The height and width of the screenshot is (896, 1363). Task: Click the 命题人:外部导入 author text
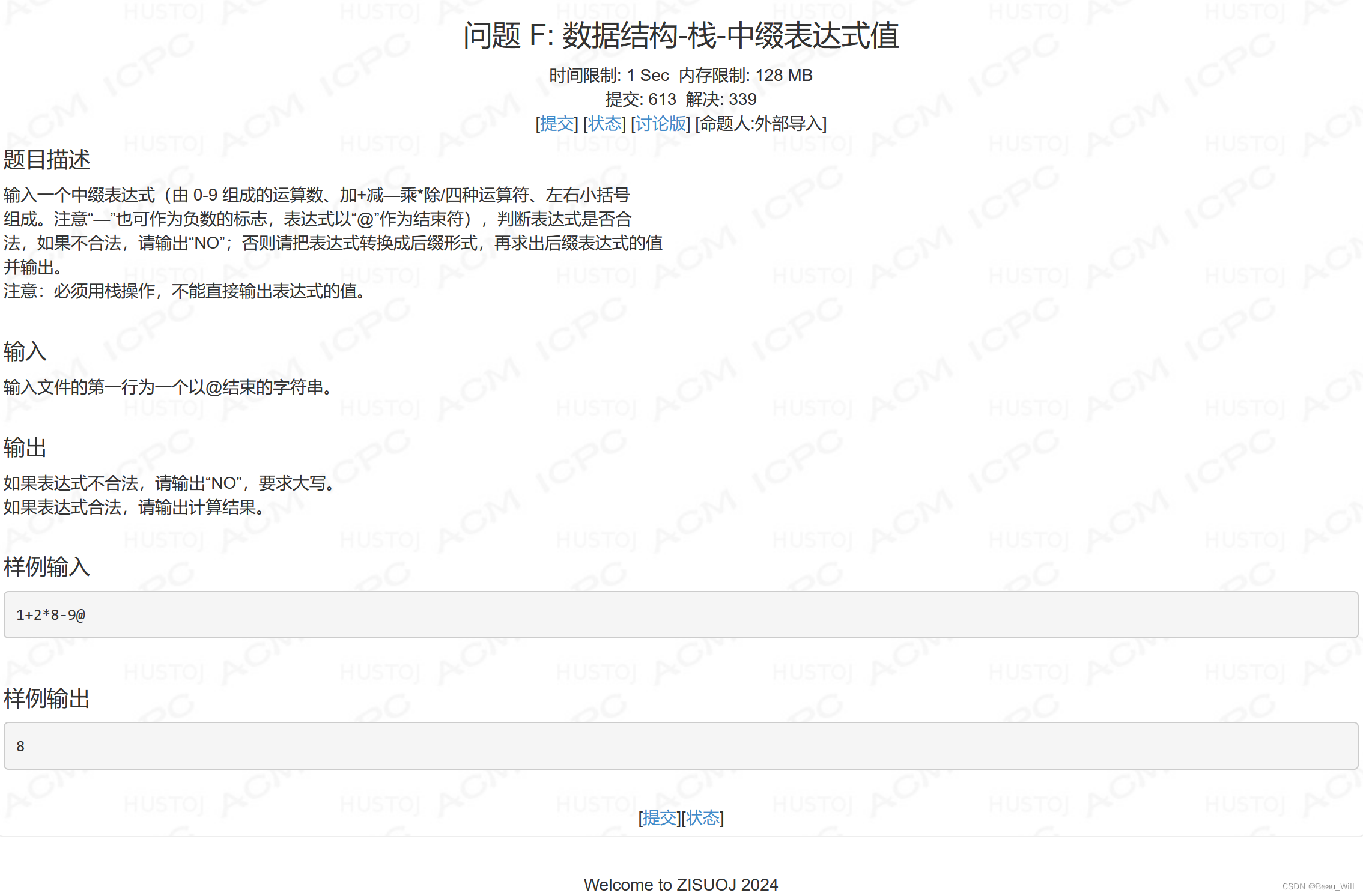(x=760, y=124)
